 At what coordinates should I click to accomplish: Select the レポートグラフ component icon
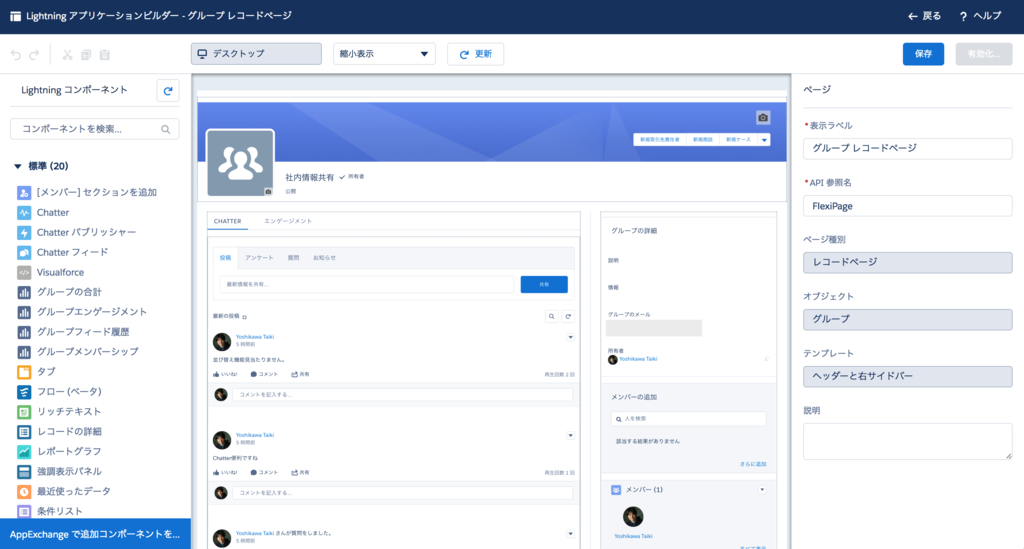pyautogui.click(x=24, y=452)
